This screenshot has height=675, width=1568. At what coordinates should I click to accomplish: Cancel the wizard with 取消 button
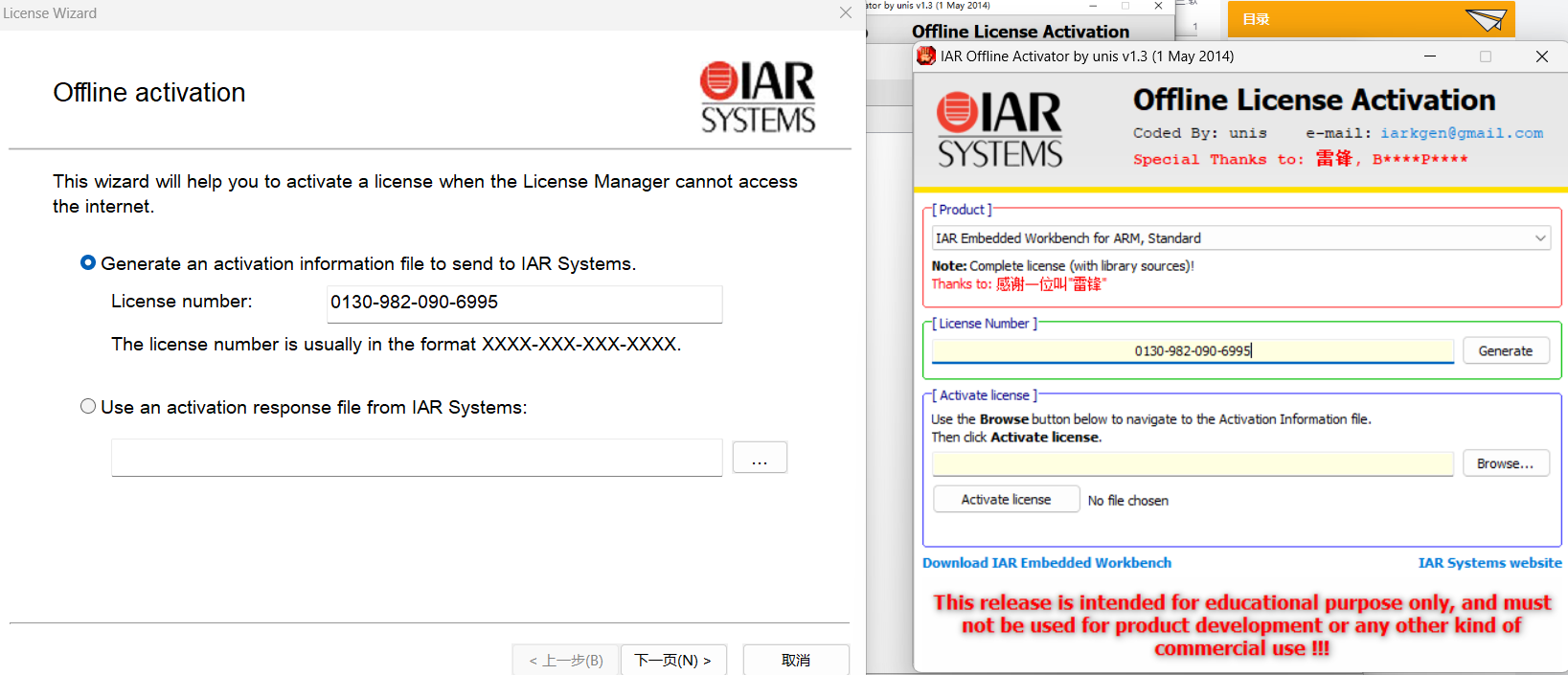796,661
